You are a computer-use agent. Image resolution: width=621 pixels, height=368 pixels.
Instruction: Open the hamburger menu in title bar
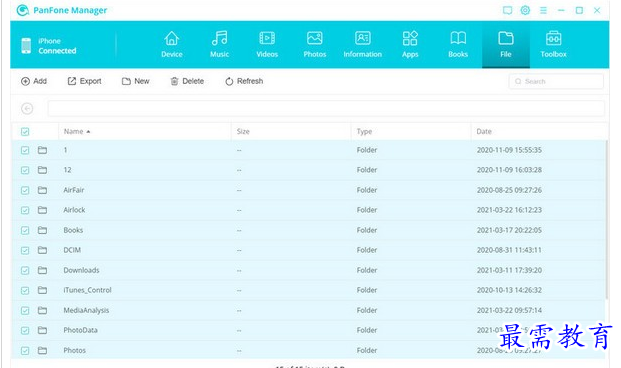(543, 10)
